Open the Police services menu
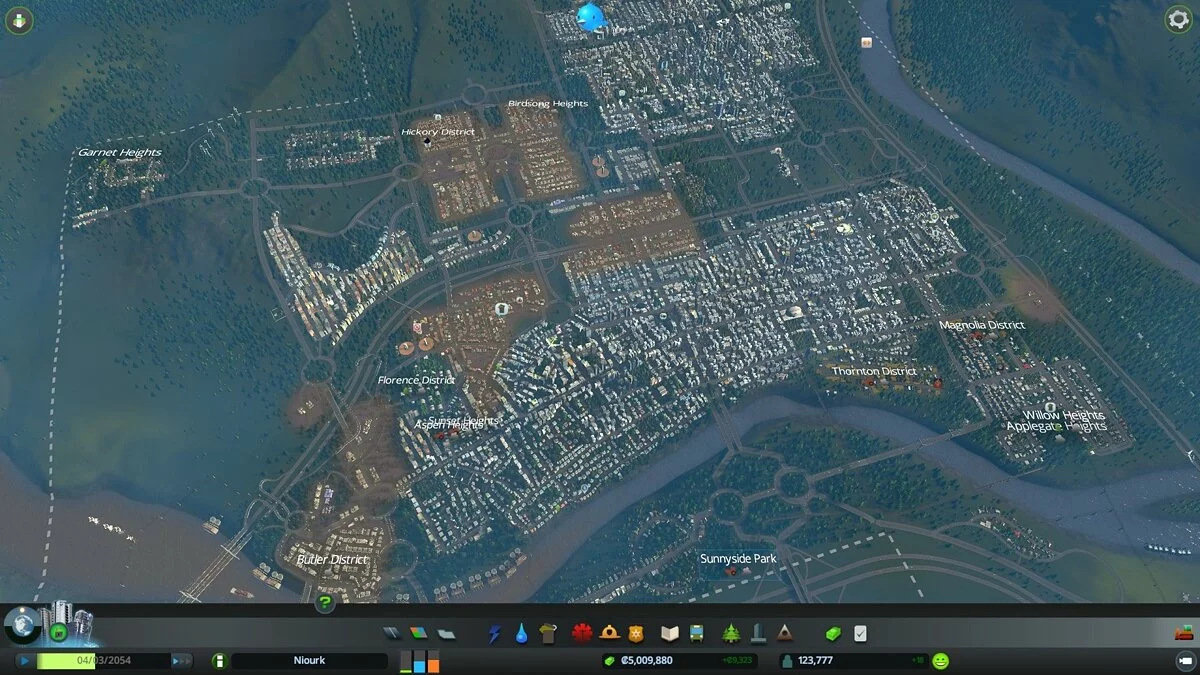Screen dimensions: 1200x675 [x=636, y=632]
